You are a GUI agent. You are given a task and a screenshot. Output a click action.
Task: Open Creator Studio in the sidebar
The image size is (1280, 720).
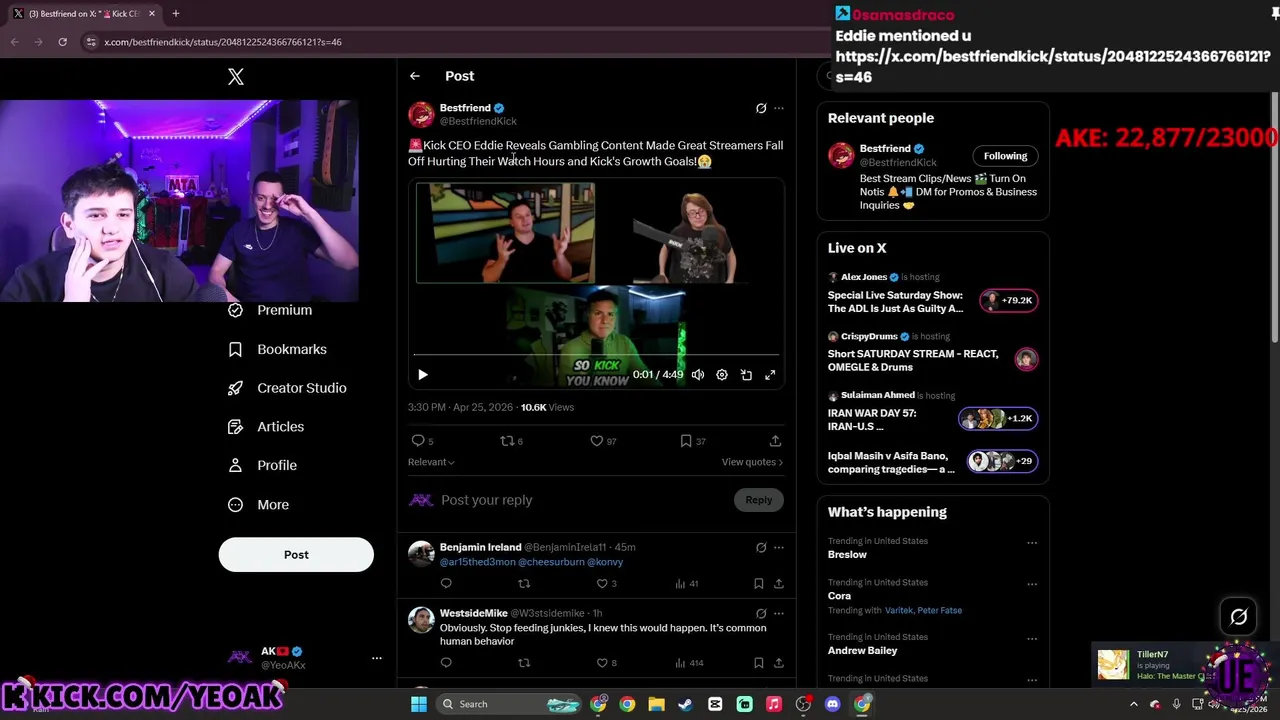pyautogui.click(x=287, y=388)
